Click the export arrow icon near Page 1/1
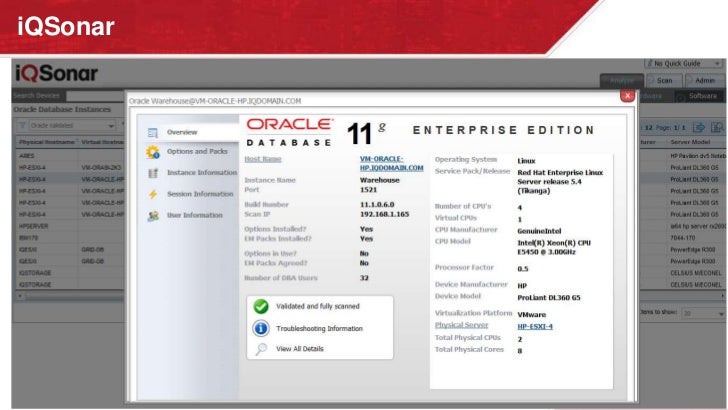The image size is (728, 410). click(699, 127)
